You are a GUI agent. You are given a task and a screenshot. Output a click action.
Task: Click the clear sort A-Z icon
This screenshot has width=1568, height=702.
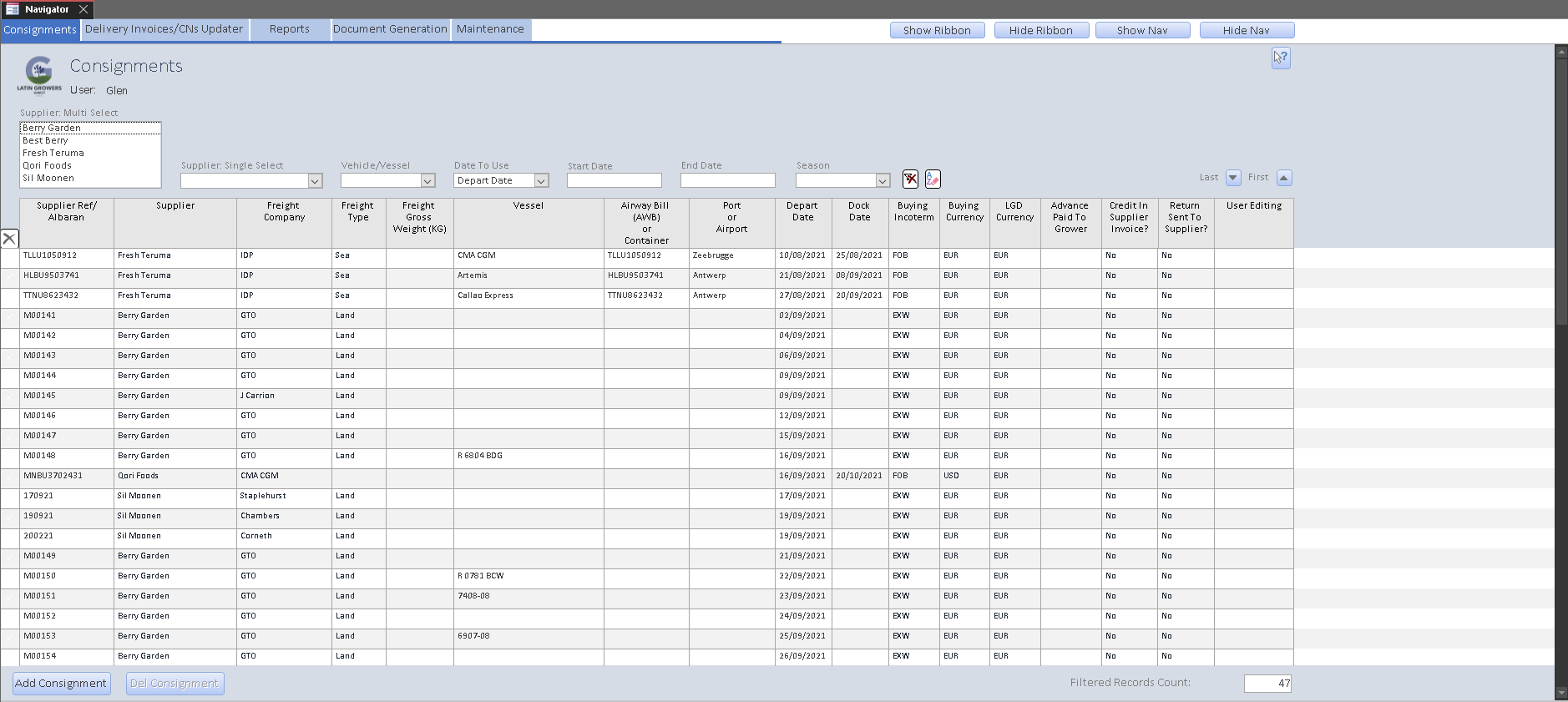click(933, 179)
